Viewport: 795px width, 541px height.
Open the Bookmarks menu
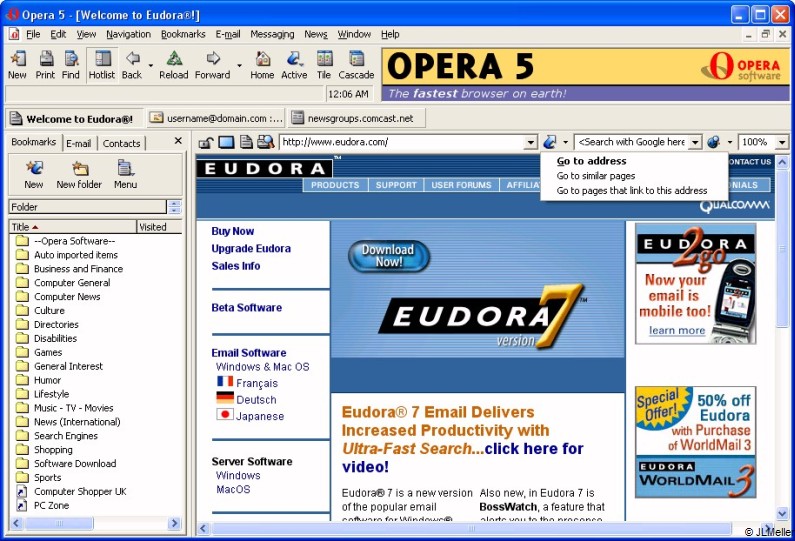click(x=183, y=34)
